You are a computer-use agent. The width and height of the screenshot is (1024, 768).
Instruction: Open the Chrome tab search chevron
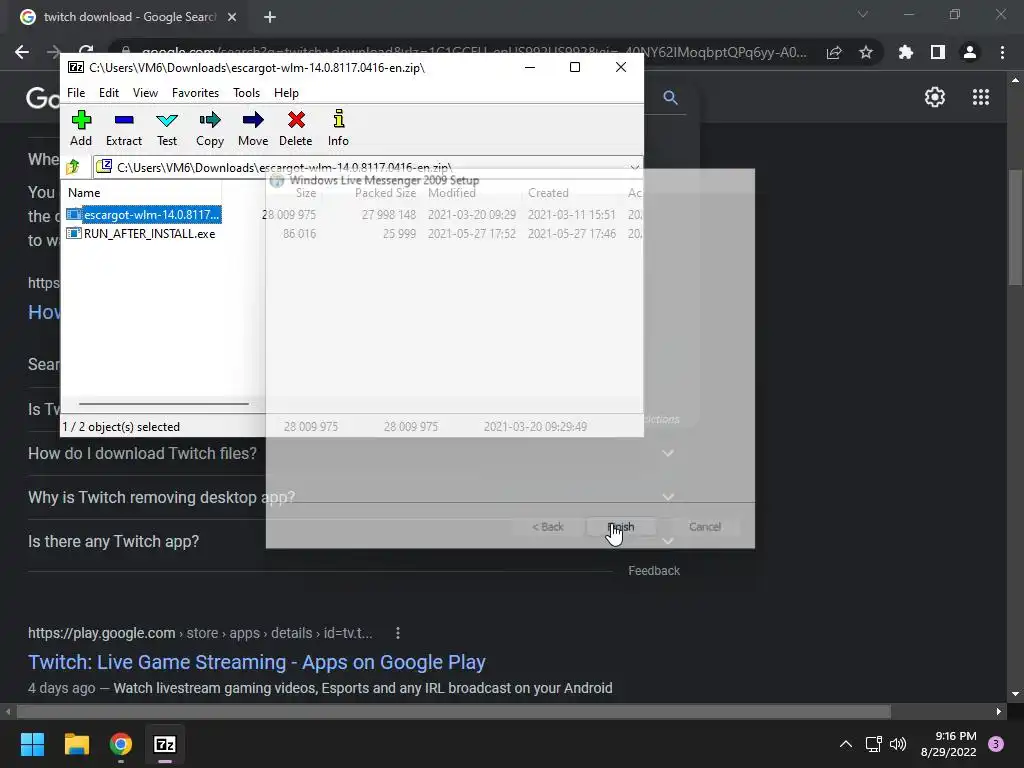(x=863, y=14)
